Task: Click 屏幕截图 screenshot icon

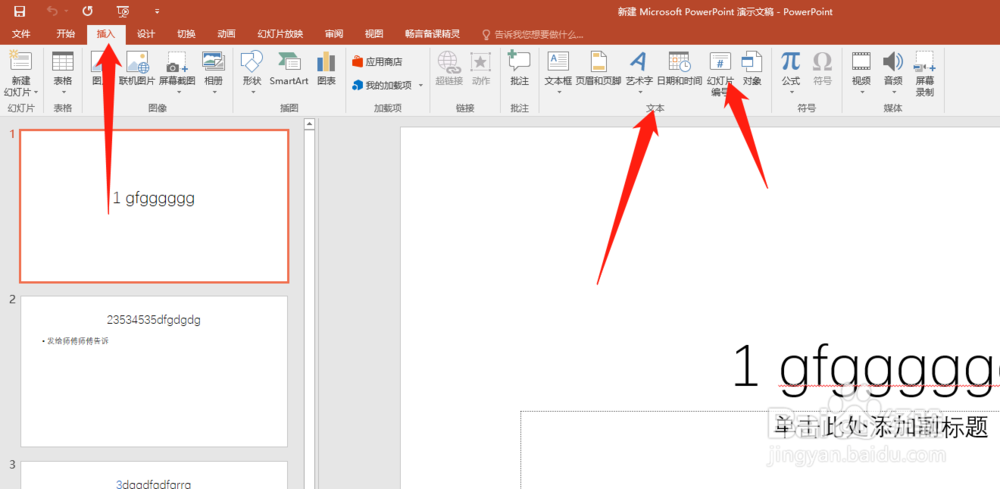Action: click(x=177, y=62)
